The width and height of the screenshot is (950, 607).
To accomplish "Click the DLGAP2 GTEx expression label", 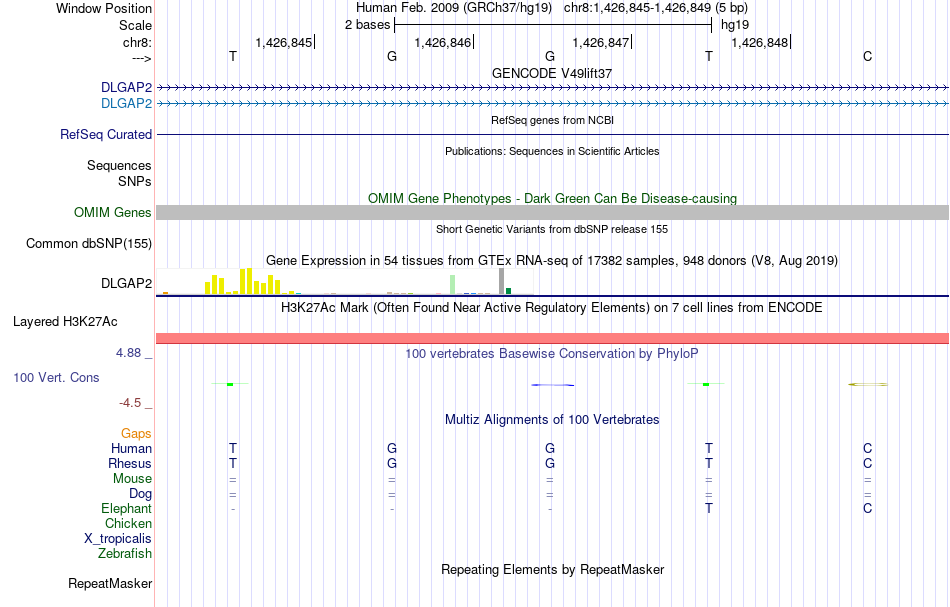I will coord(127,284).
